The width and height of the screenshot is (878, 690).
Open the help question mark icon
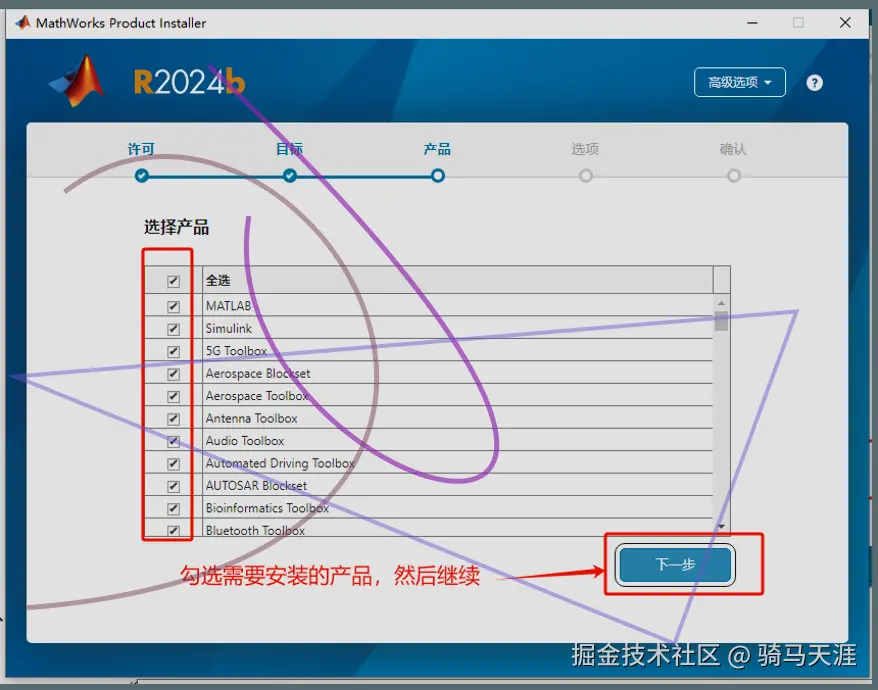click(814, 83)
